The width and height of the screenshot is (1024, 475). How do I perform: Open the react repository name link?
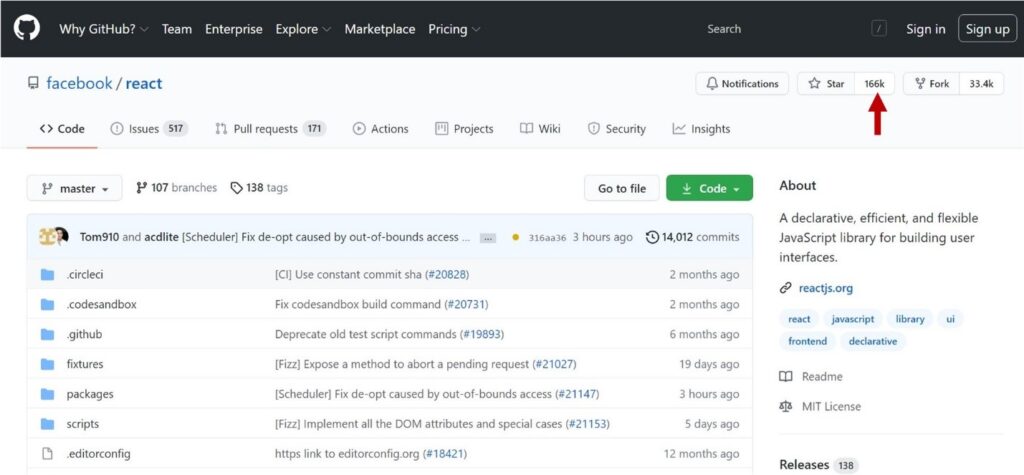tap(144, 84)
